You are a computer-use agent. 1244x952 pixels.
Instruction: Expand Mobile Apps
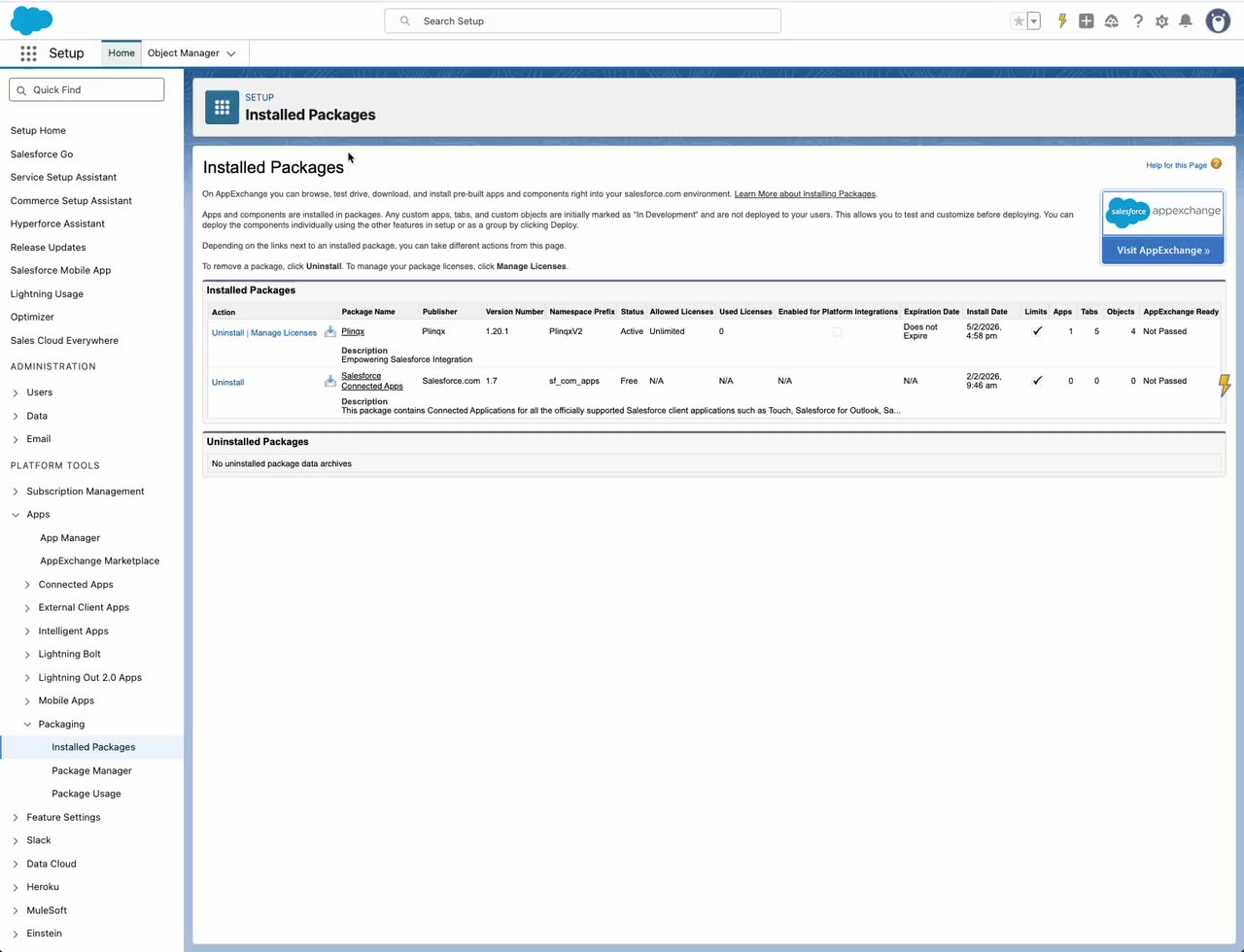[27, 701]
